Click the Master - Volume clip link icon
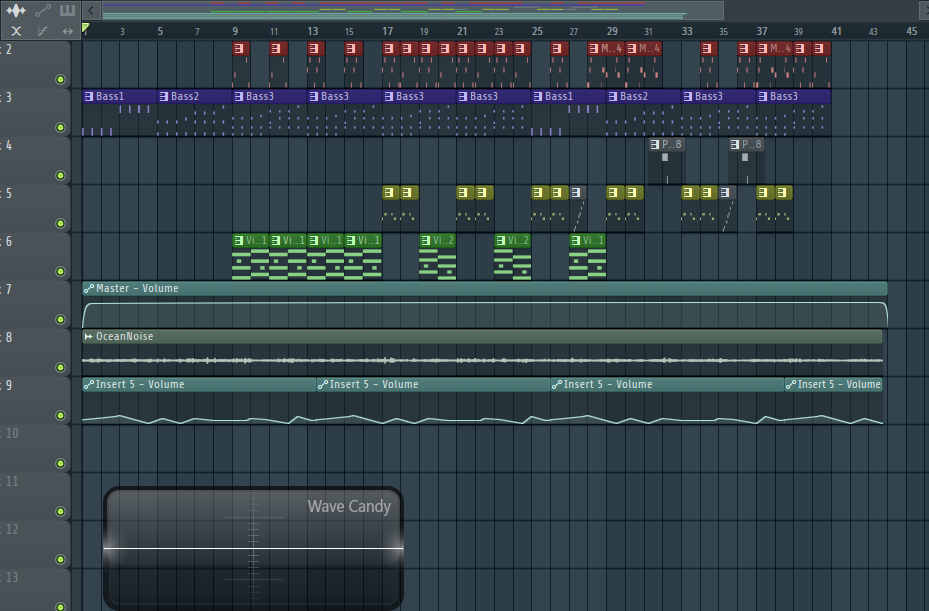929x611 pixels. tap(88, 289)
